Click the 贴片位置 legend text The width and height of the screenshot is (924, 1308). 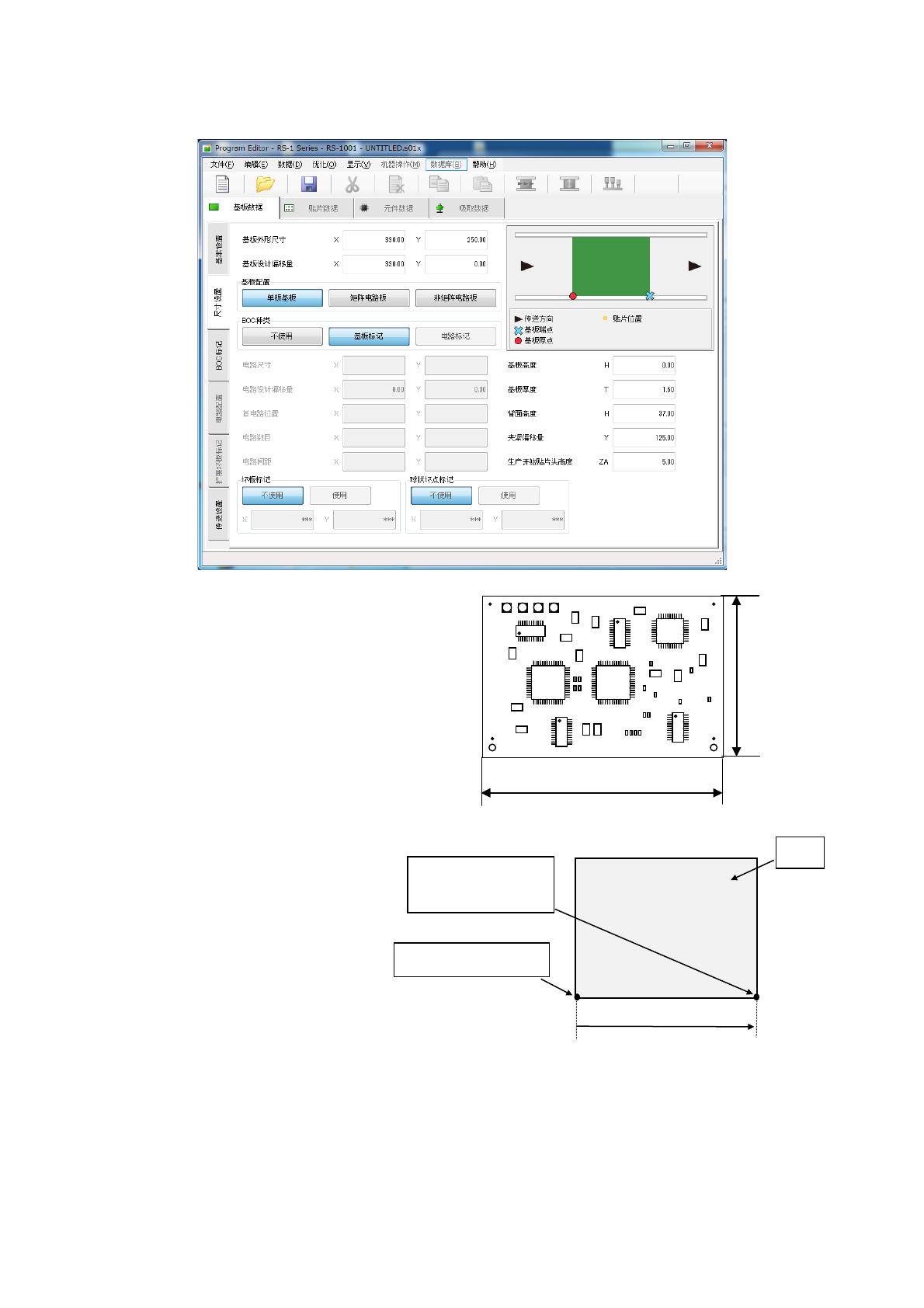[627, 319]
